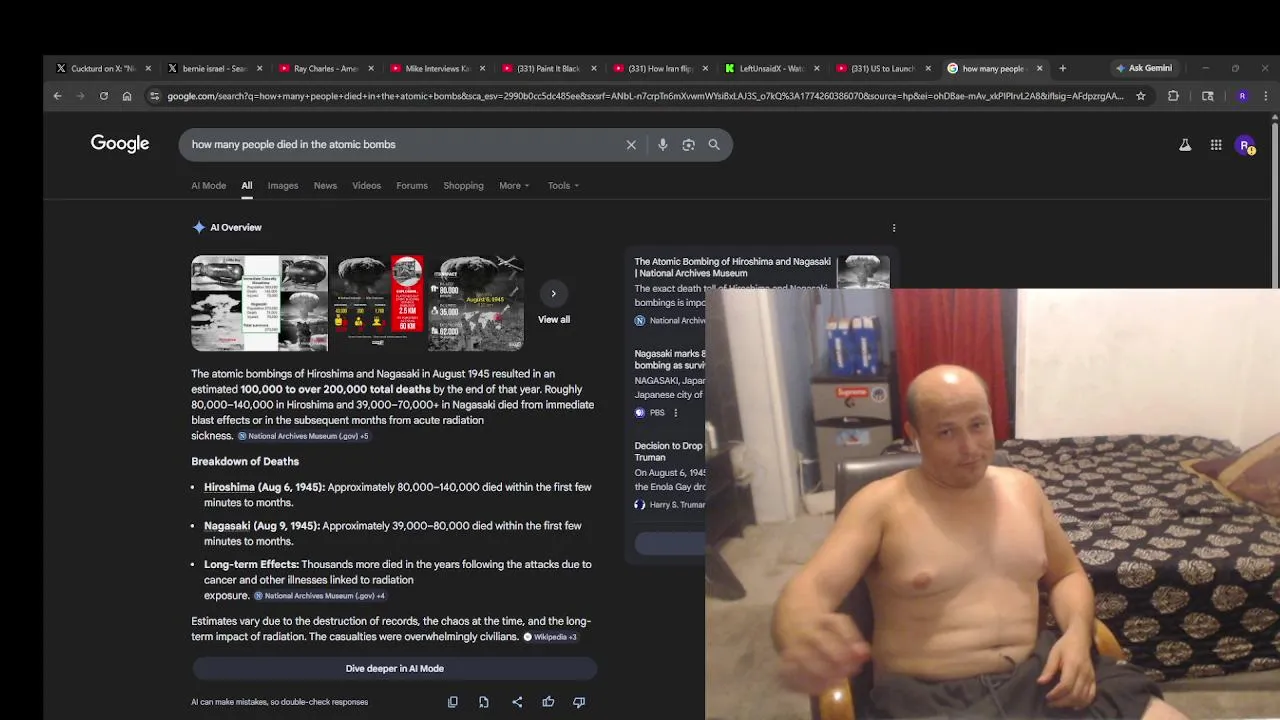Click 'AI can make mistakes' disclaimer text
The image size is (1280, 720).
280,702
